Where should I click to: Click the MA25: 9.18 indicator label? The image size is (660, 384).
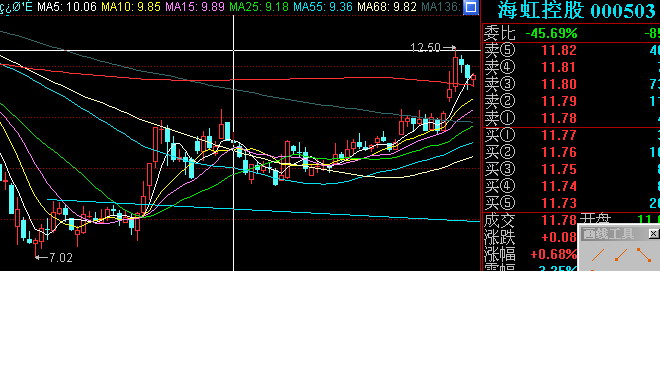point(259,7)
